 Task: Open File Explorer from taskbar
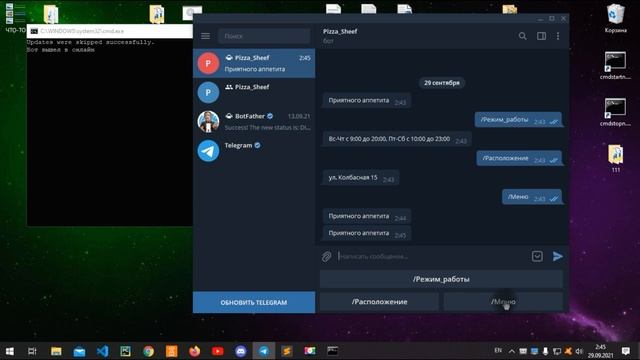pyautogui.click(x=56, y=351)
